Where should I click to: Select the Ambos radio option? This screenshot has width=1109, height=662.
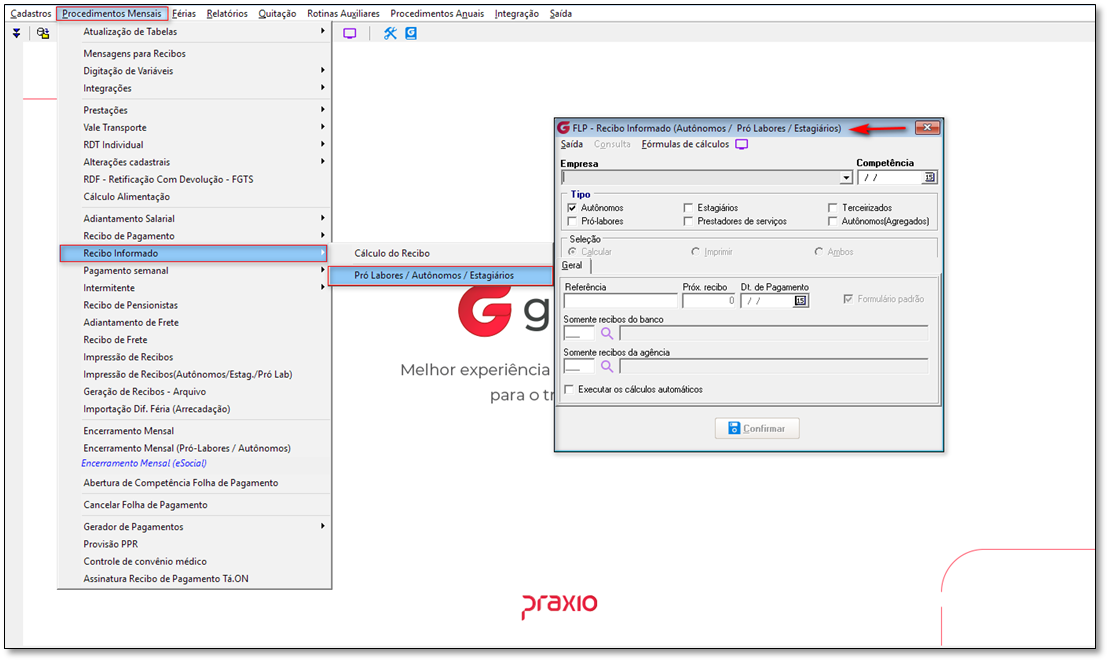818,252
